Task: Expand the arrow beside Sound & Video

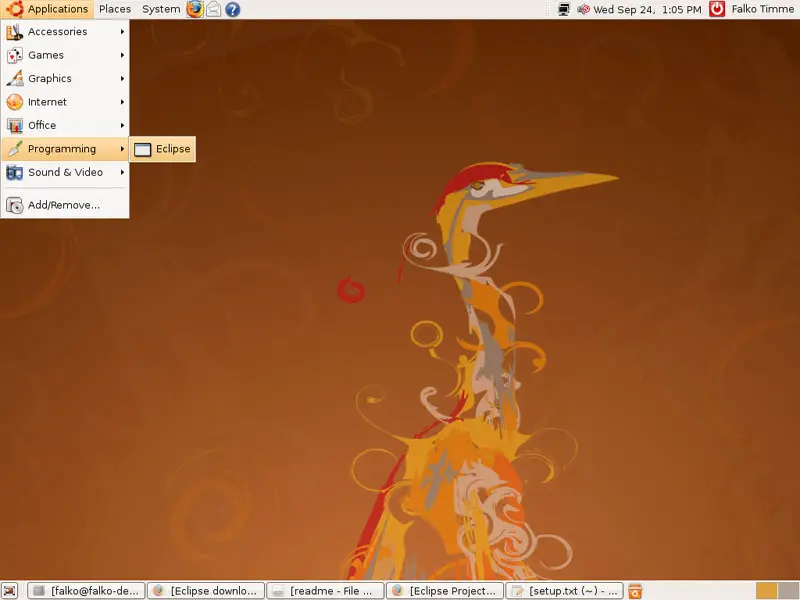Action: coord(122,172)
